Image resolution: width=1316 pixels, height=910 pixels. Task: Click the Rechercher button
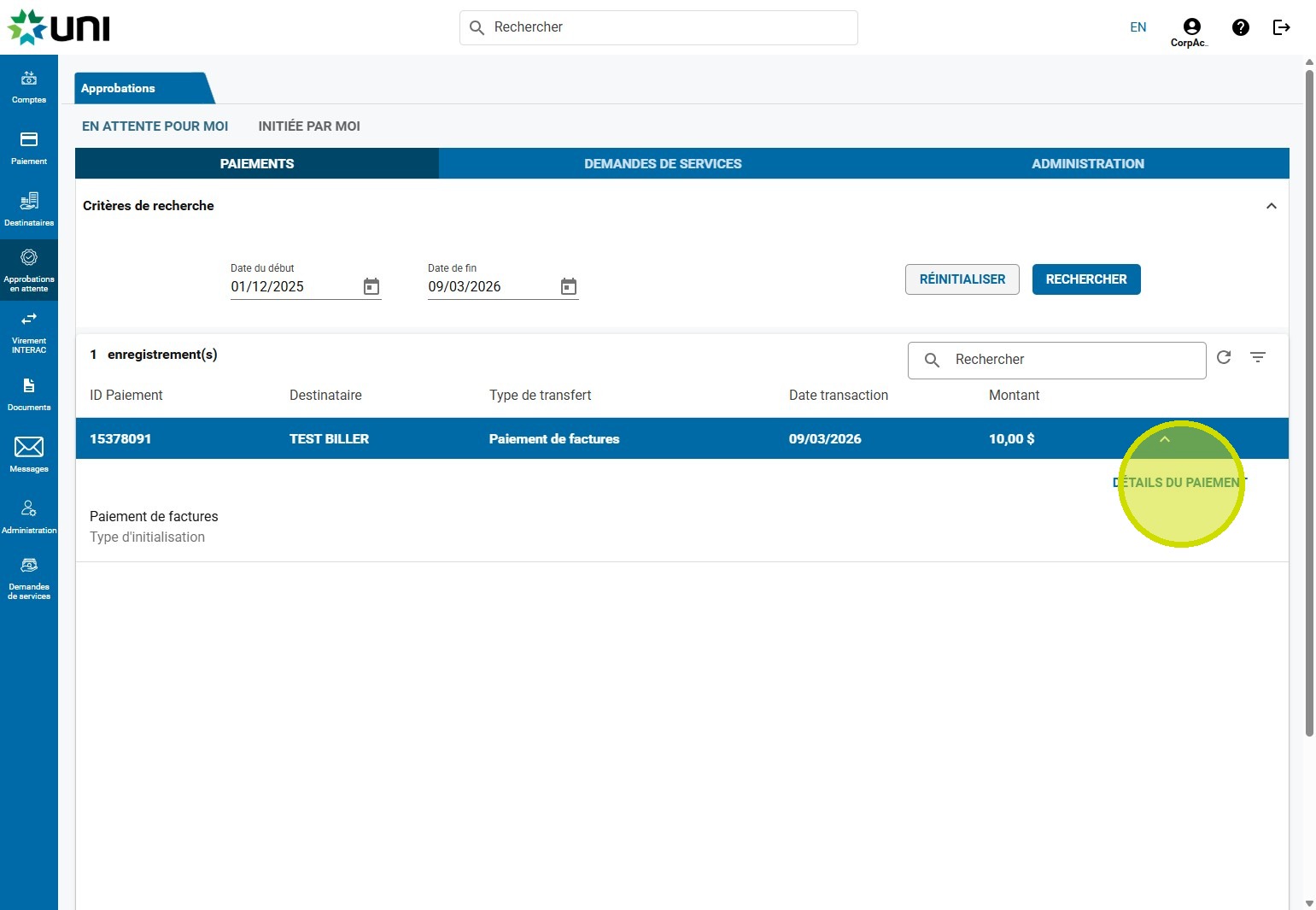pyautogui.click(x=1086, y=279)
